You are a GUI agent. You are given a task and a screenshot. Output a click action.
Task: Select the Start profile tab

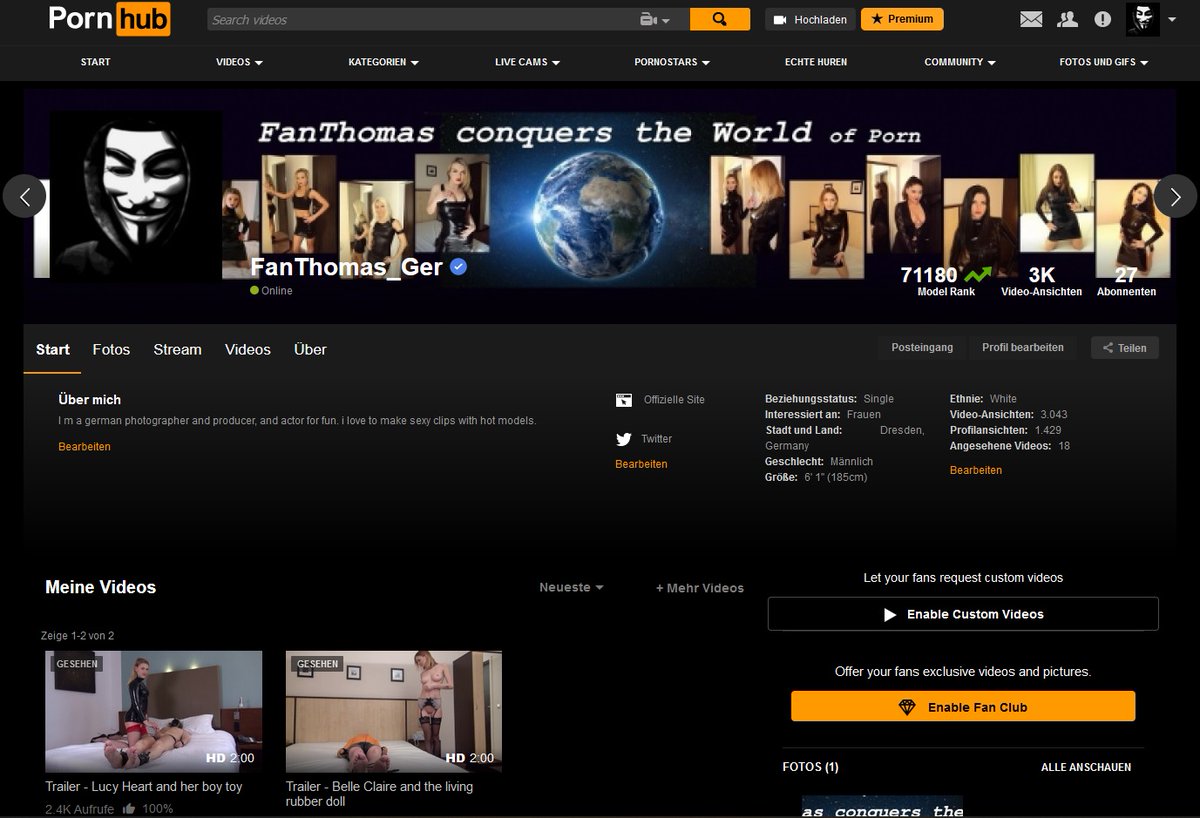pos(52,349)
